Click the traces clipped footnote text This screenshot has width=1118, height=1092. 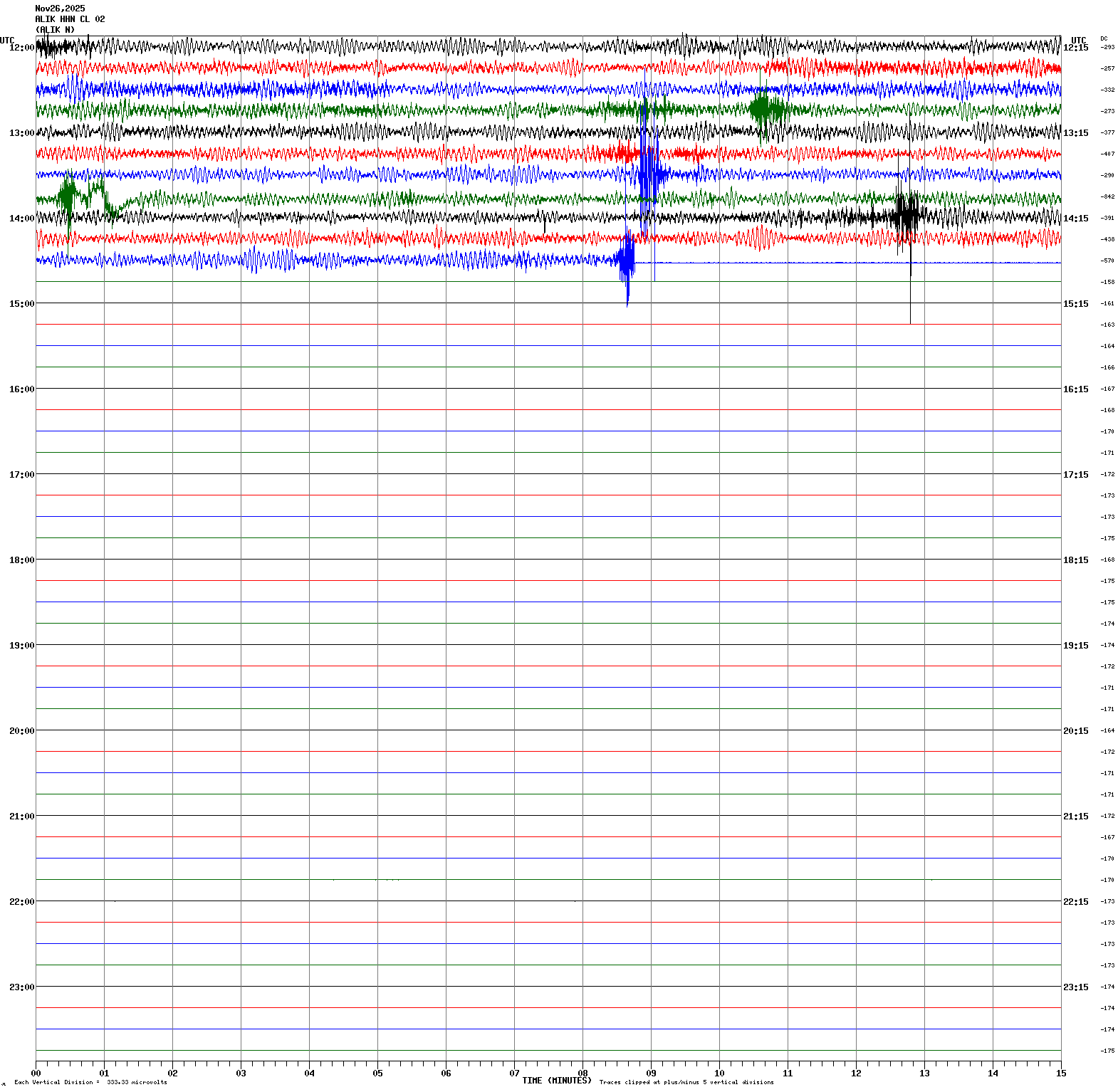686,1083
